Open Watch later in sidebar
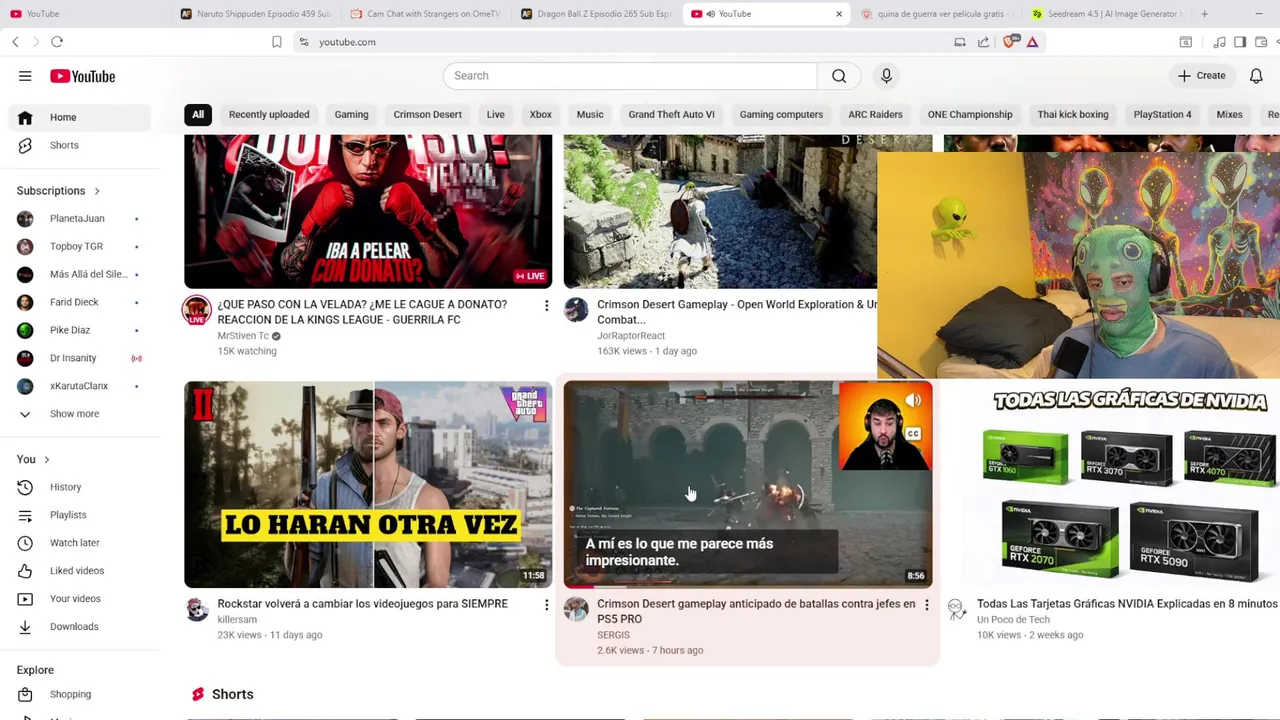The image size is (1280, 720). (80, 543)
